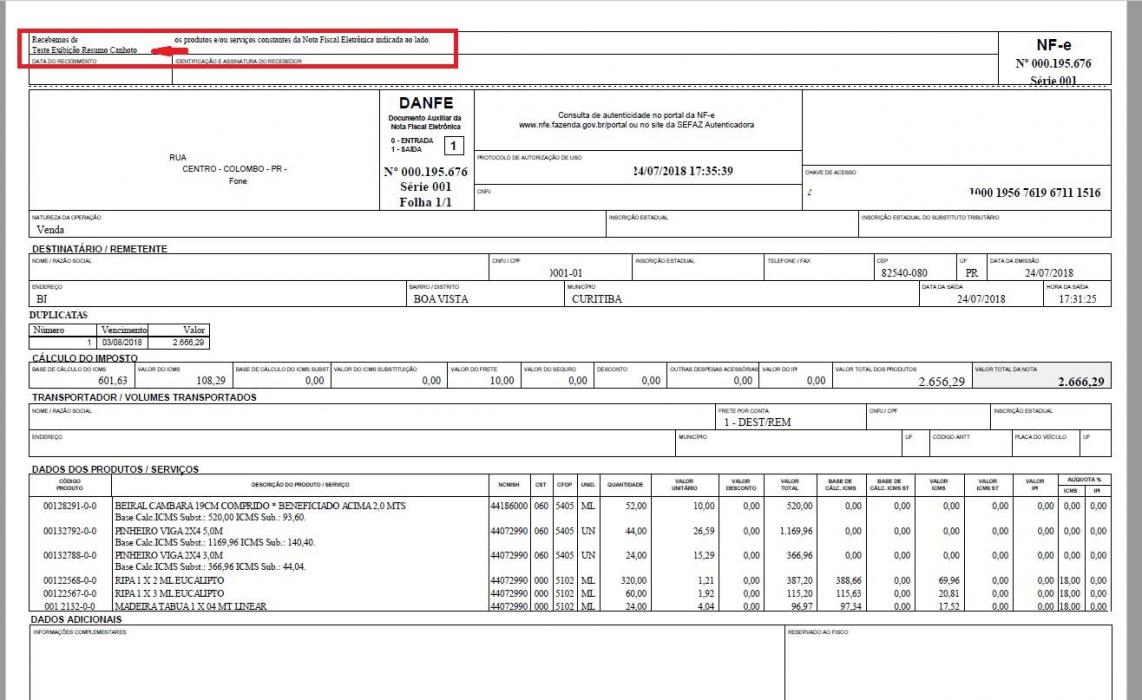Select Base de Cálculo do ICMS value 601,63
Image resolution: width=1142 pixels, height=700 pixels.
click(x=112, y=380)
